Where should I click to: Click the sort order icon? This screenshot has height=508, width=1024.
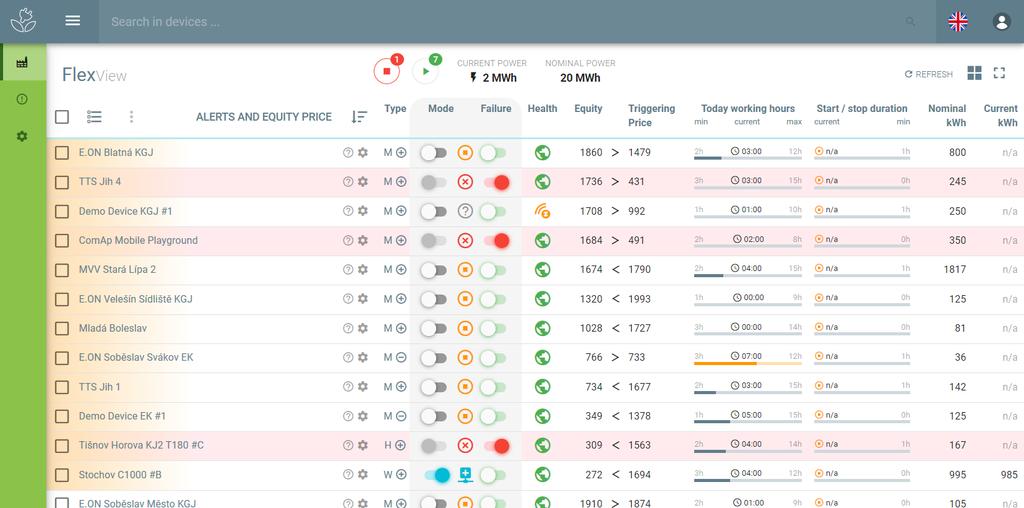(359, 116)
